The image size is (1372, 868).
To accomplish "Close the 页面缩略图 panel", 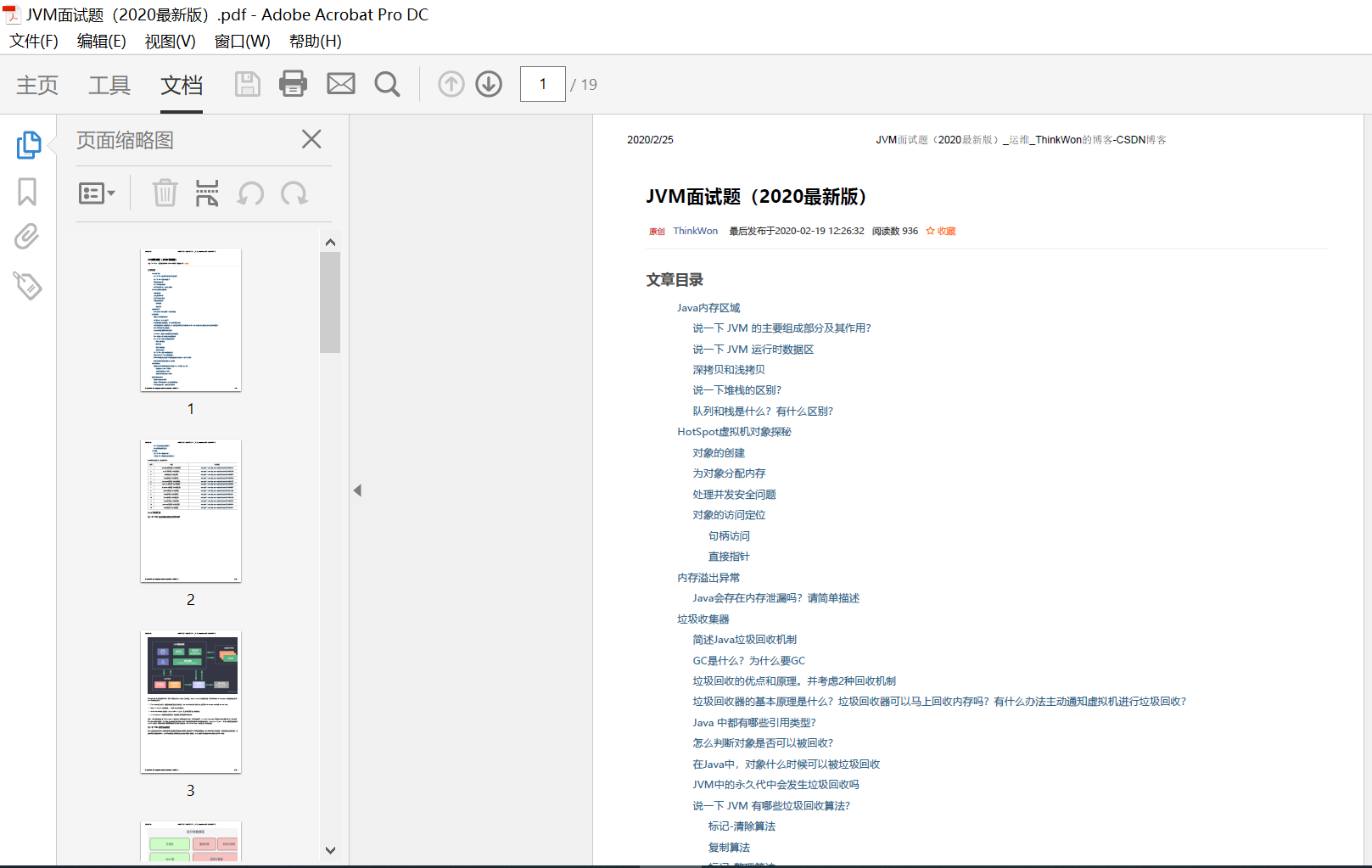I will [x=311, y=139].
